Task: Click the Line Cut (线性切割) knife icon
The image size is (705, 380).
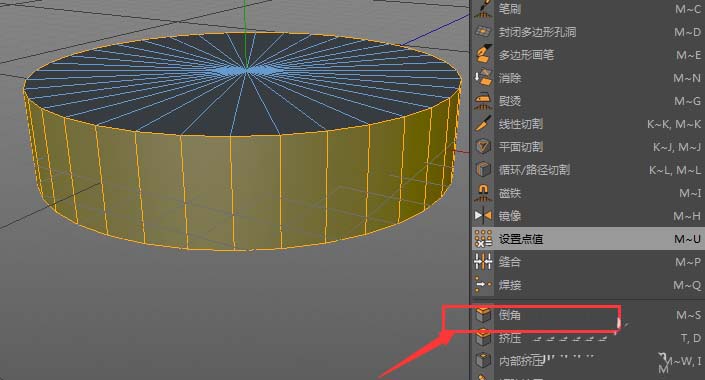Action: [x=483, y=124]
